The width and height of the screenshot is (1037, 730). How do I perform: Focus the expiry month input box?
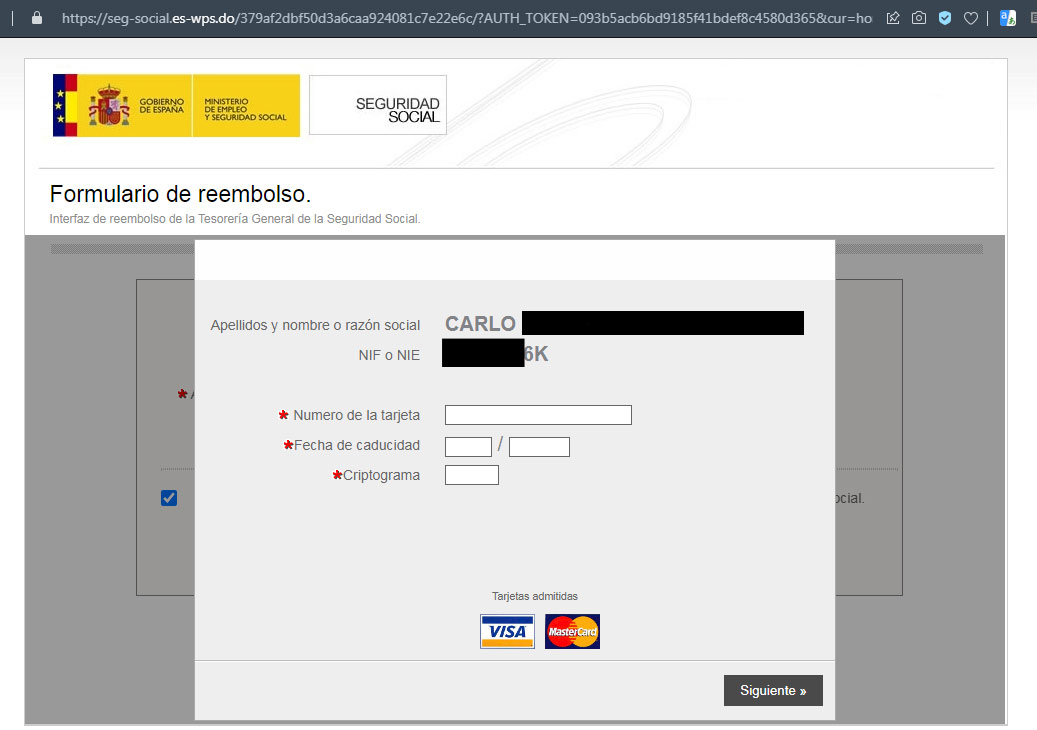[x=468, y=447]
